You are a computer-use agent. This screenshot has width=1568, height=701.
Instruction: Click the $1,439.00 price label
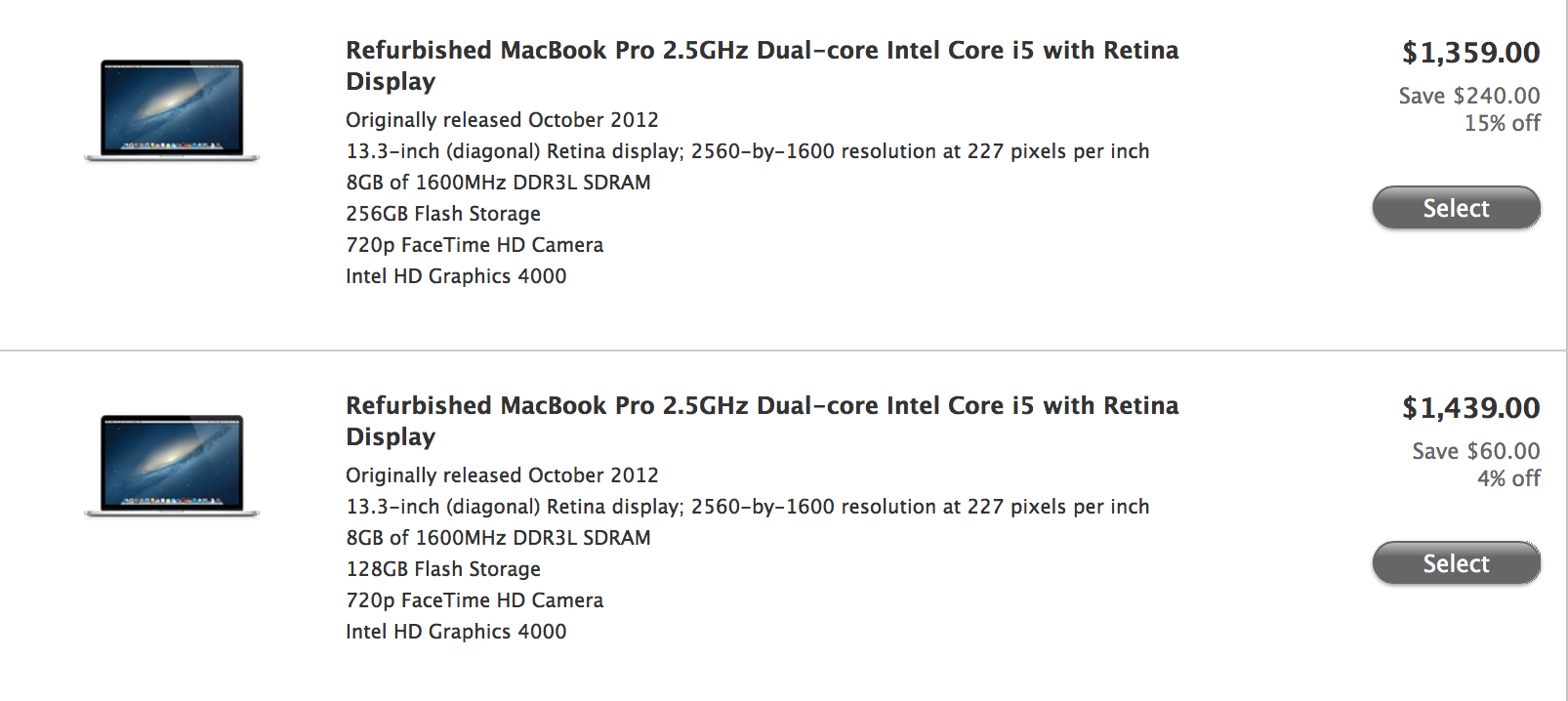(x=1470, y=407)
